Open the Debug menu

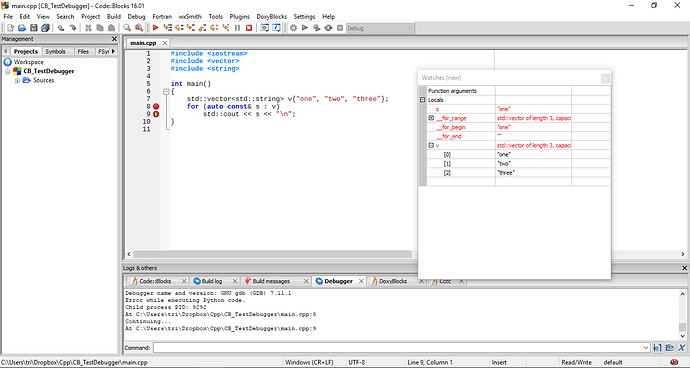click(136, 16)
